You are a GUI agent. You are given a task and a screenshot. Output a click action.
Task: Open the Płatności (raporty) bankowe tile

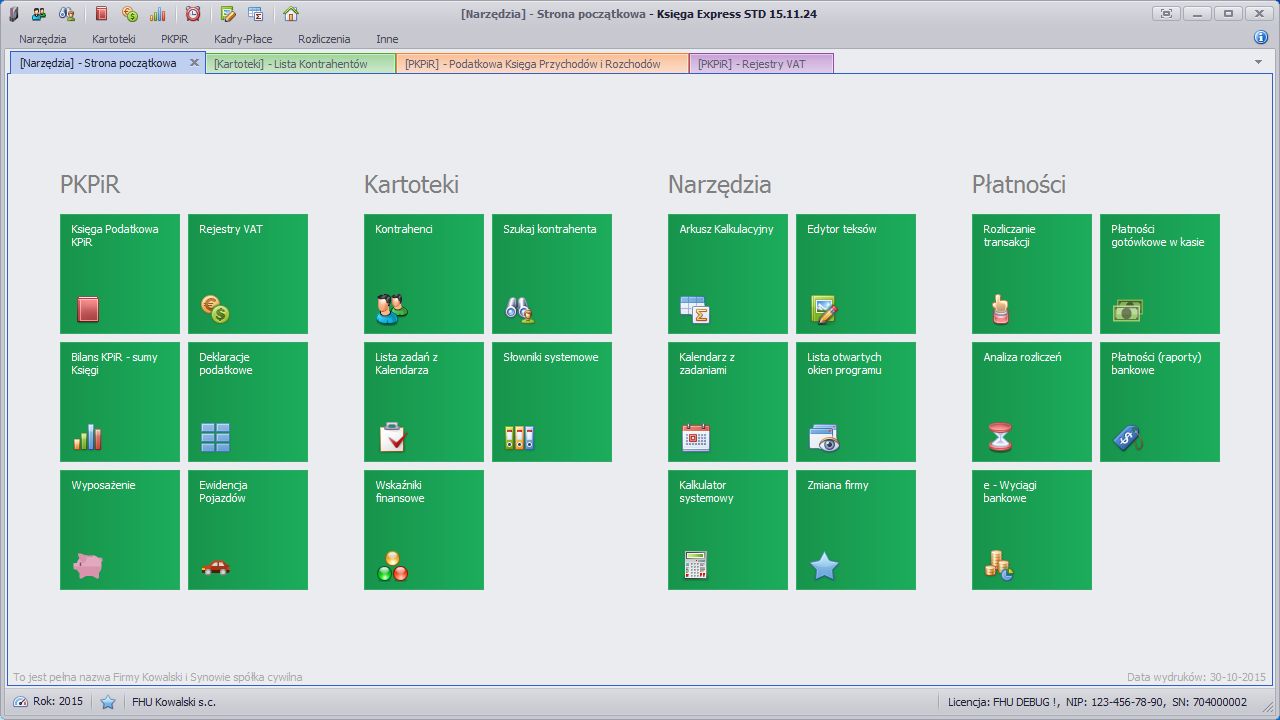tap(1160, 402)
